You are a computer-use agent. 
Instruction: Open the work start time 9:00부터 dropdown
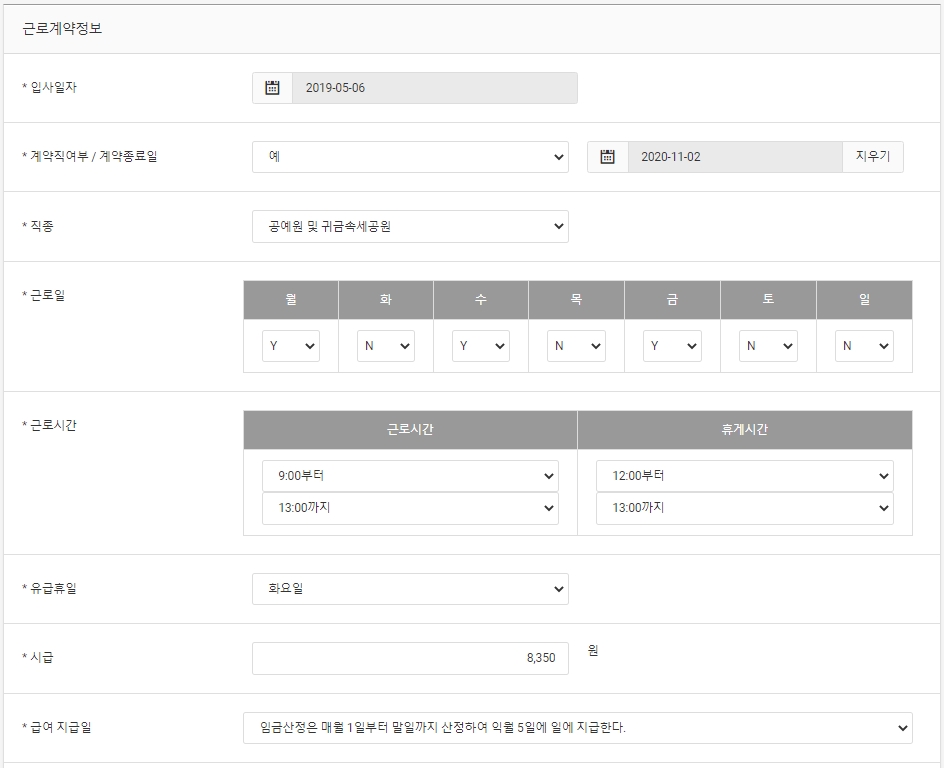click(410, 476)
